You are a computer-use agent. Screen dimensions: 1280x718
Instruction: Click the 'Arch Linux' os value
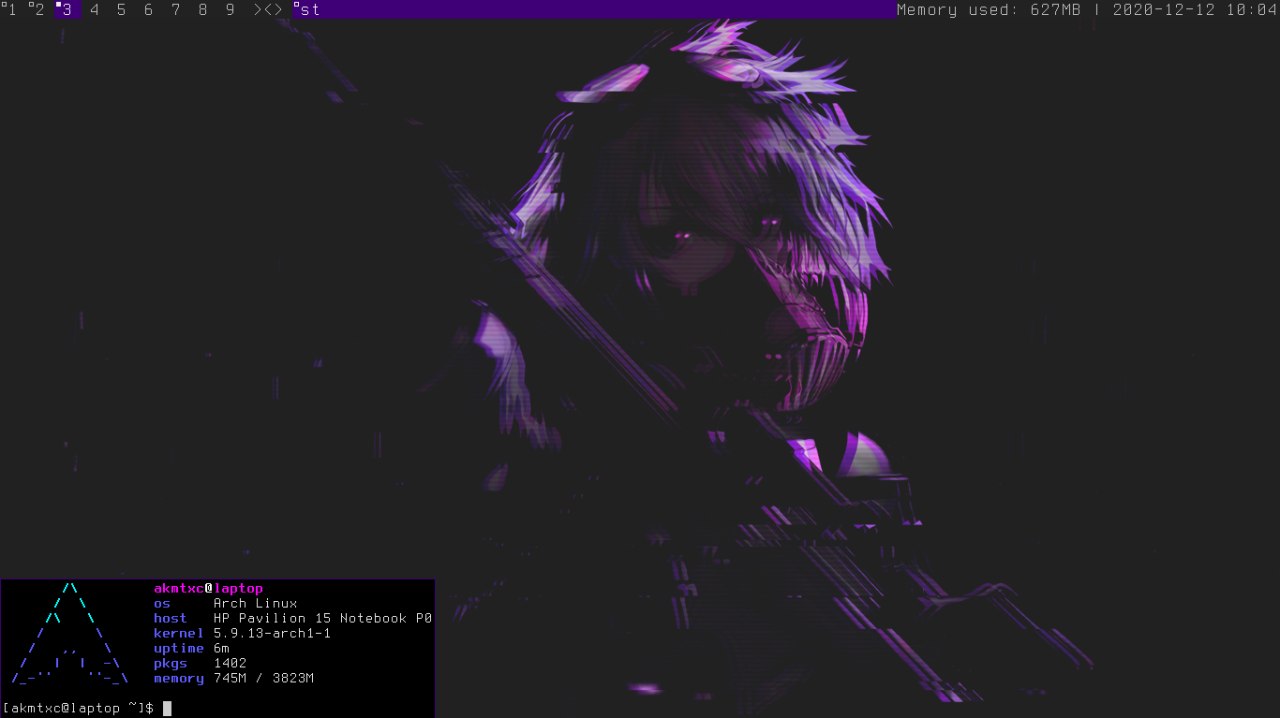click(255, 604)
